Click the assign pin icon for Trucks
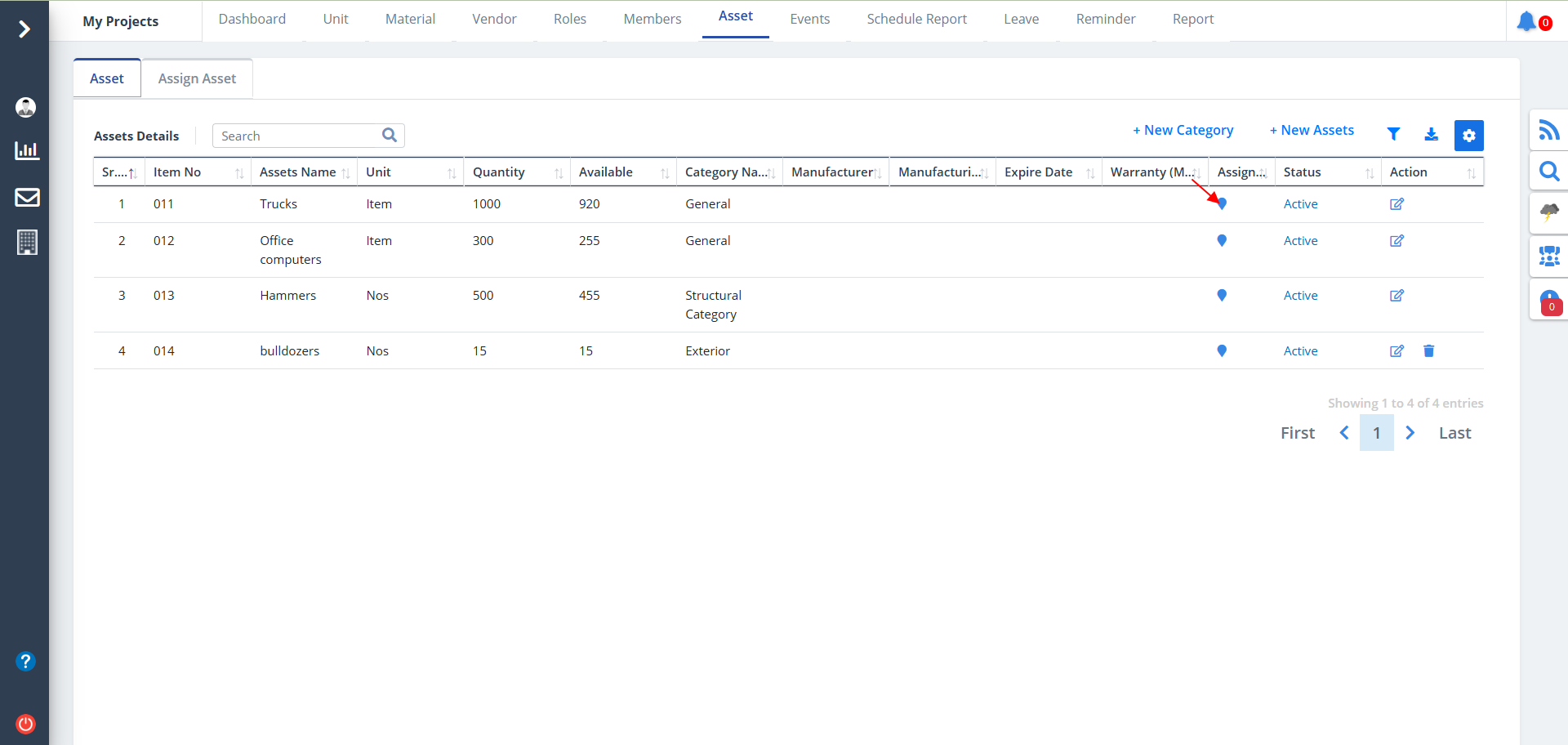1568x745 pixels. pyautogui.click(x=1222, y=204)
